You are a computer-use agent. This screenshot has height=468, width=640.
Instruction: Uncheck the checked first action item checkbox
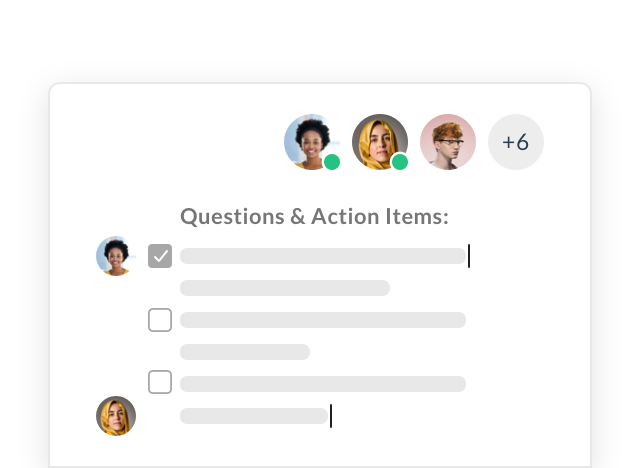160,256
